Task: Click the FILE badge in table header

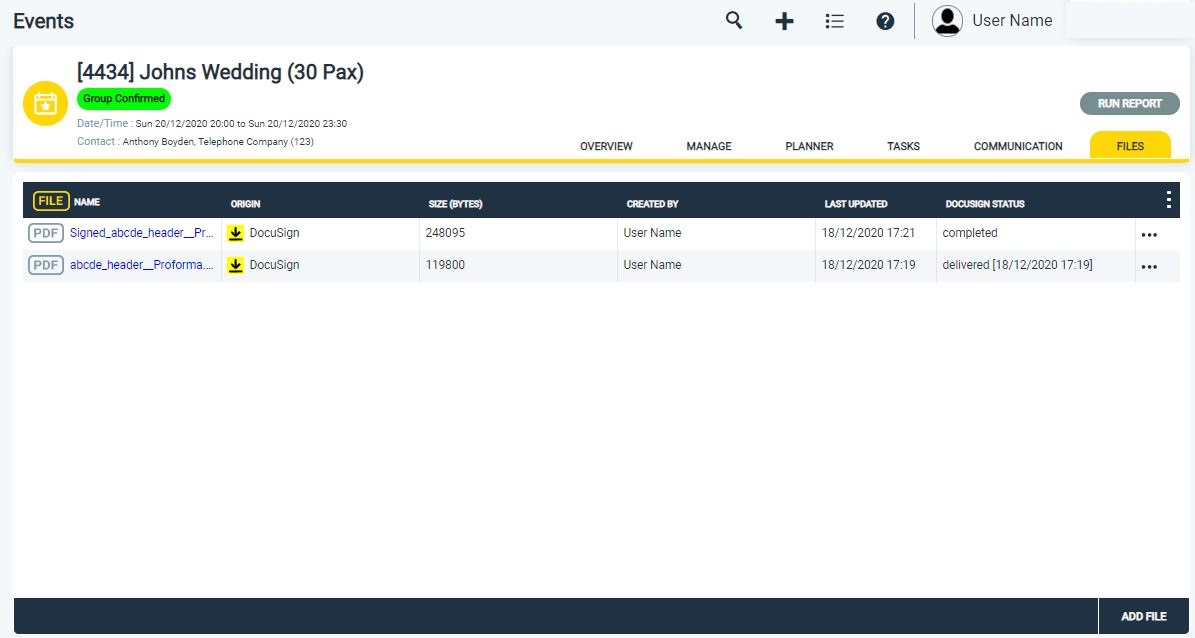Action: (x=51, y=201)
